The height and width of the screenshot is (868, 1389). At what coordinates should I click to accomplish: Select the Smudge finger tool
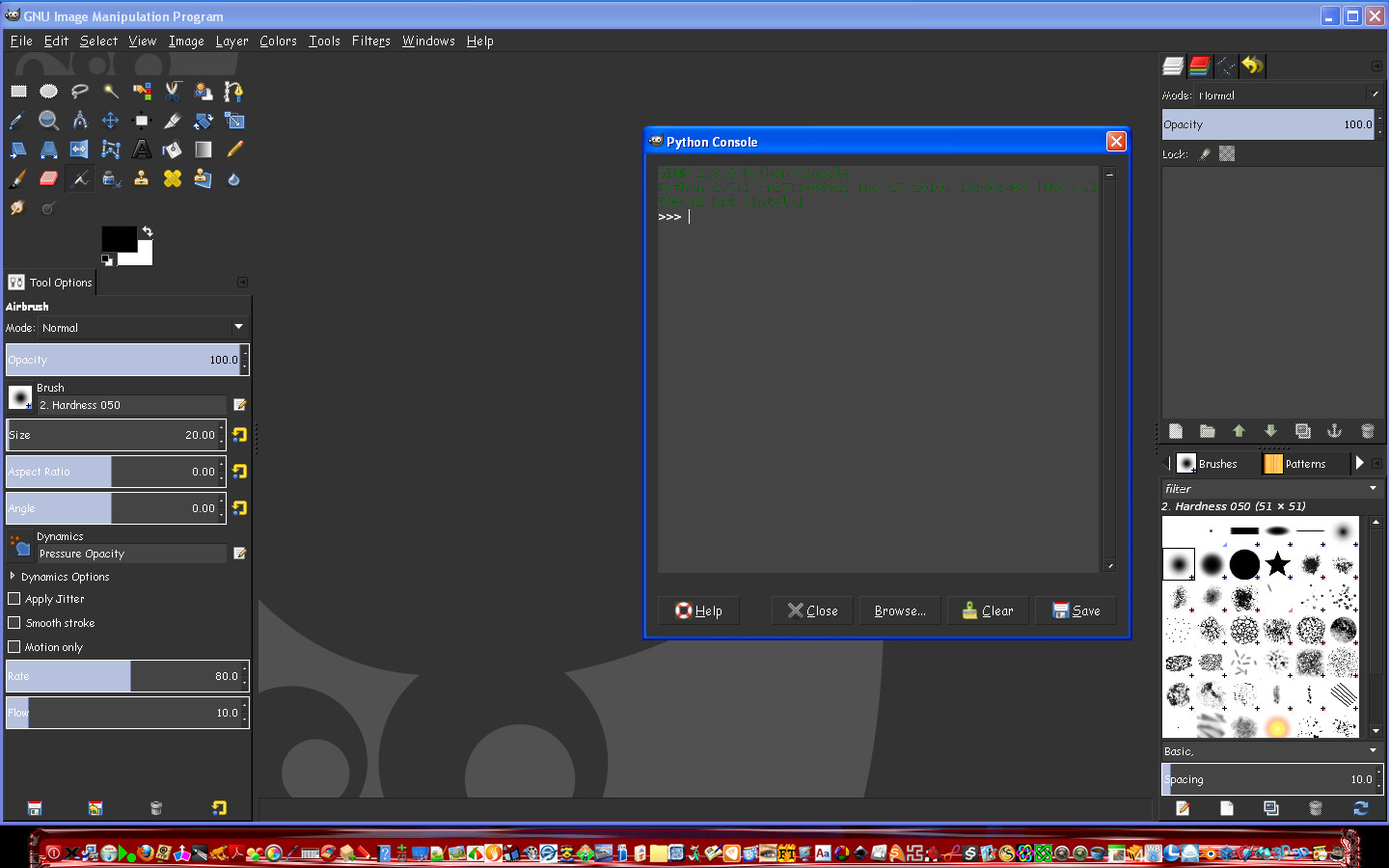click(x=18, y=208)
